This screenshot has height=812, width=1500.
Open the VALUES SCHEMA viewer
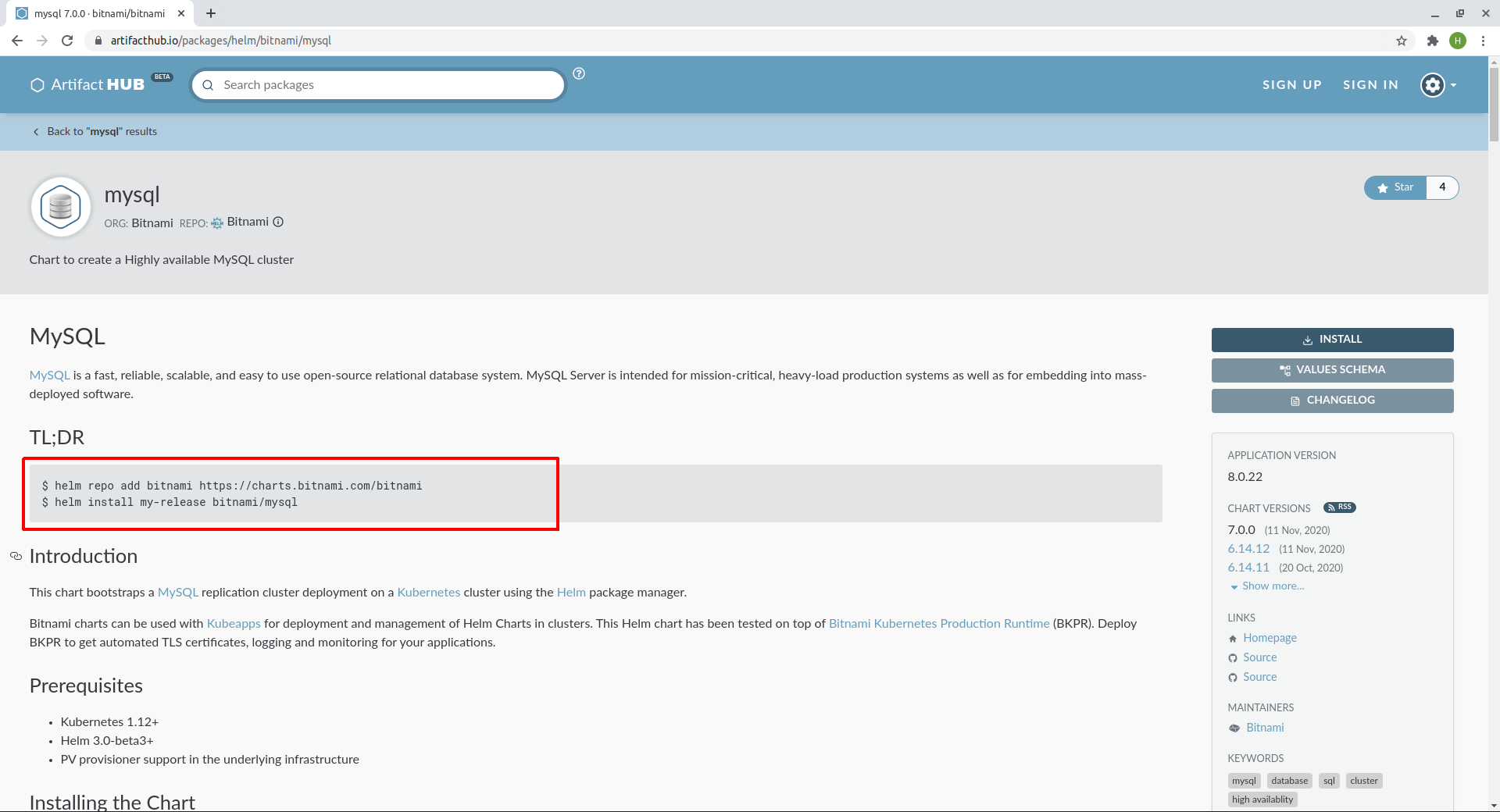[x=1332, y=370]
